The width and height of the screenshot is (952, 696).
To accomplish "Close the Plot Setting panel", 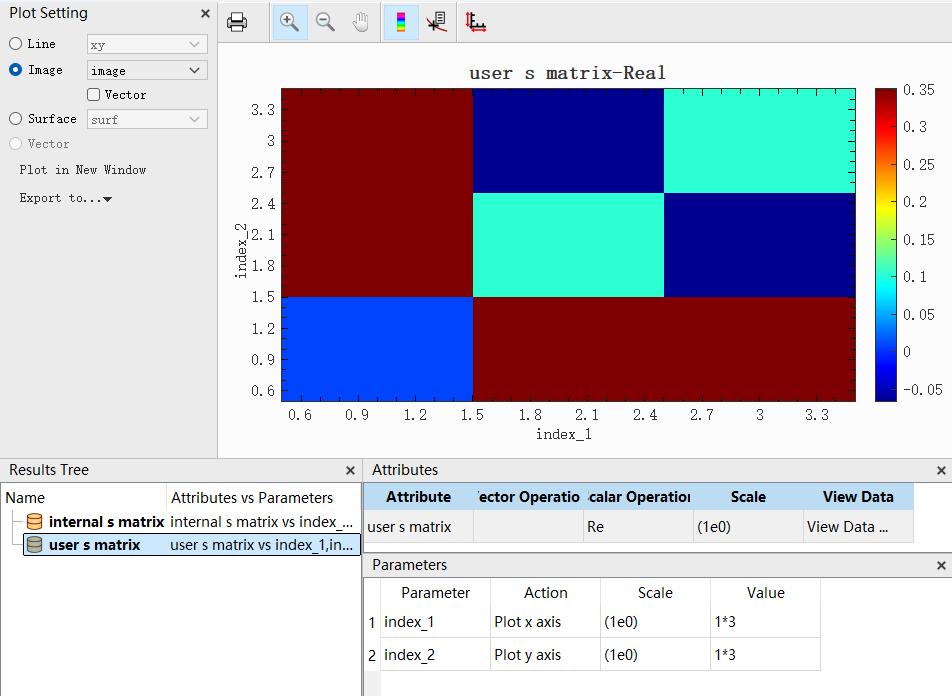I will (x=205, y=14).
